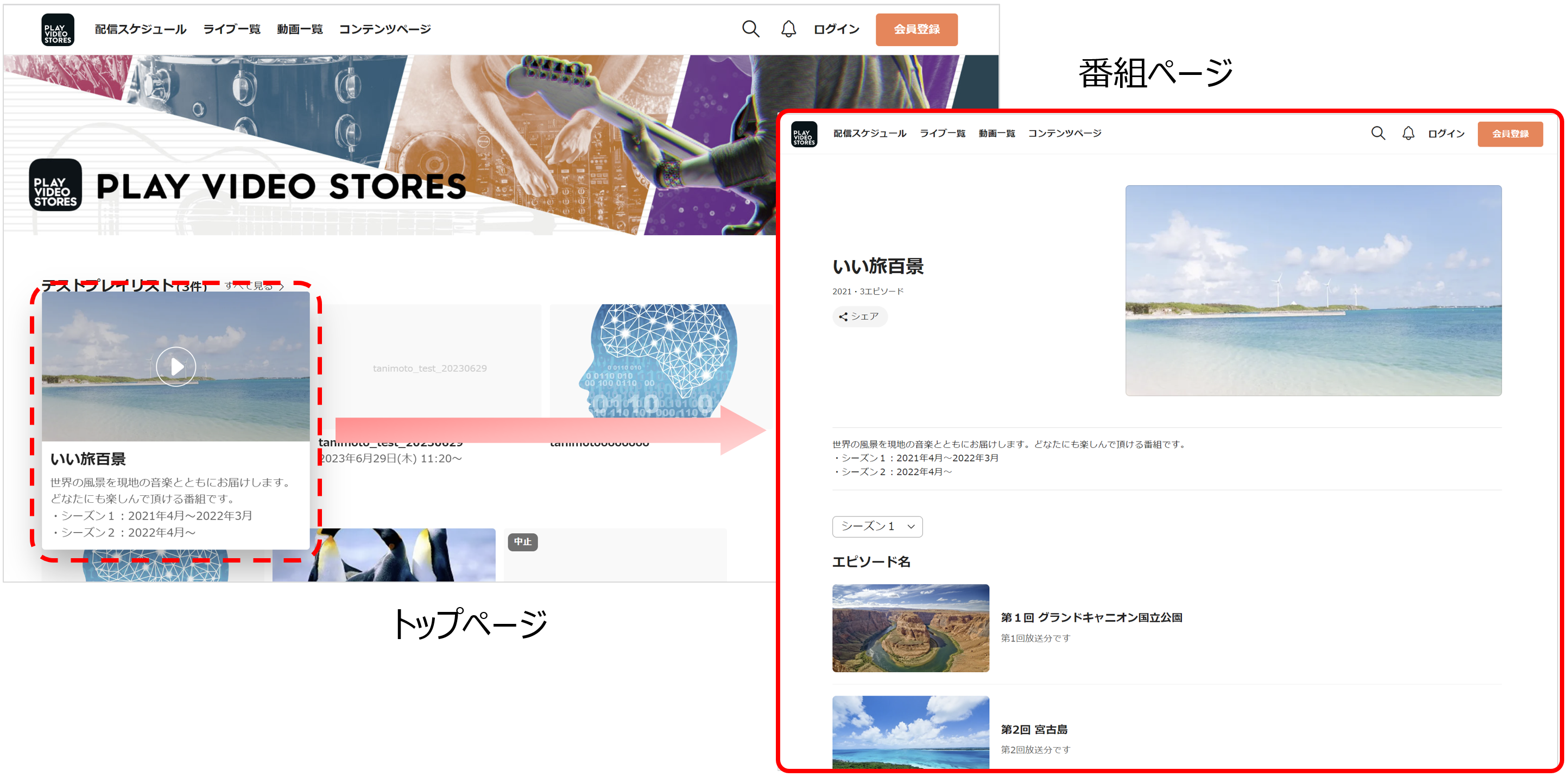Click notification bell in top page header
Viewport: 1568px width, 777px height.
point(788,29)
